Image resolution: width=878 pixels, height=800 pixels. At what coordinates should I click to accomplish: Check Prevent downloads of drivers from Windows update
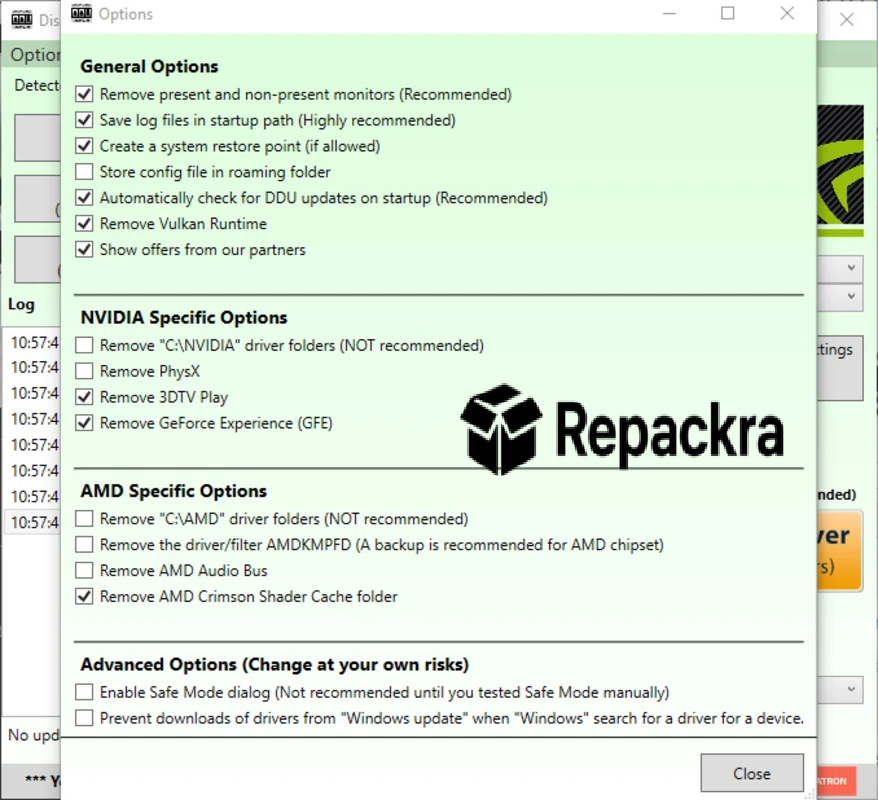coord(84,718)
